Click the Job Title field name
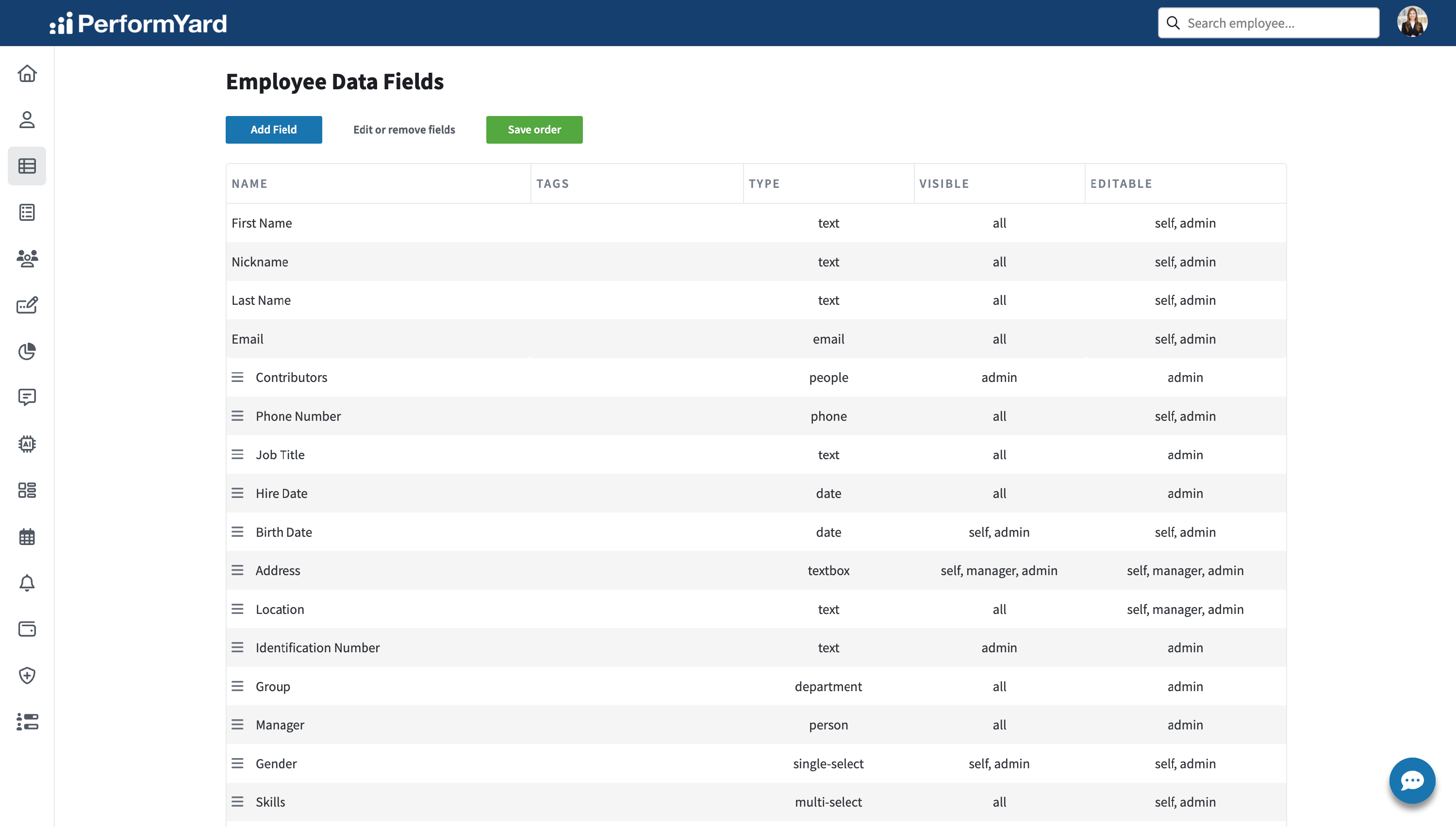This screenshot has height=827, width=1456. coord(280,454)
